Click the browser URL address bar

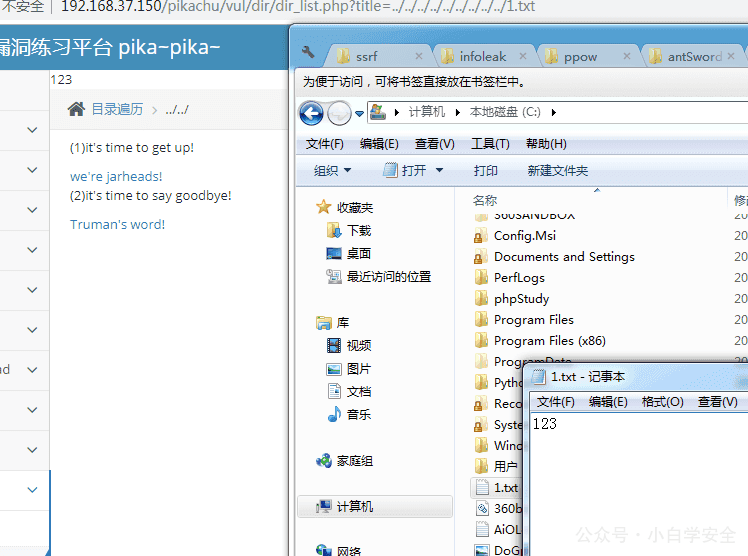pos(298,7)
